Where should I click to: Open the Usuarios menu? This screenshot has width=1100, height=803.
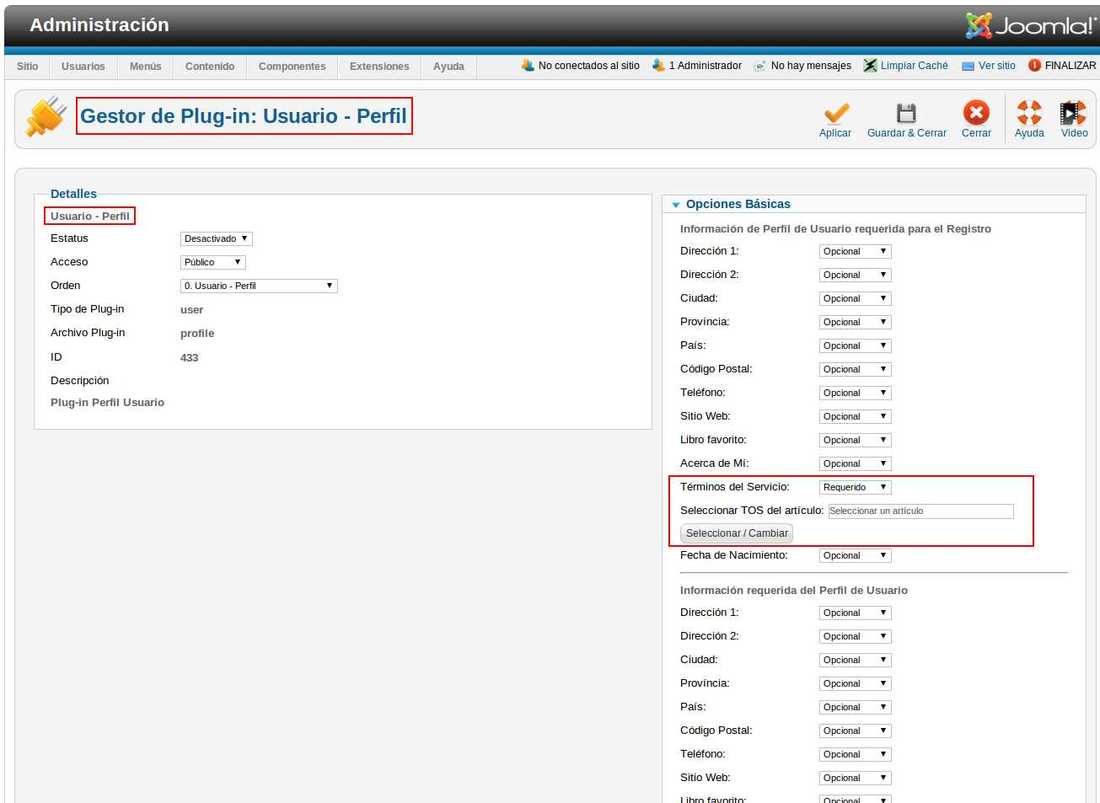(83, 66)
